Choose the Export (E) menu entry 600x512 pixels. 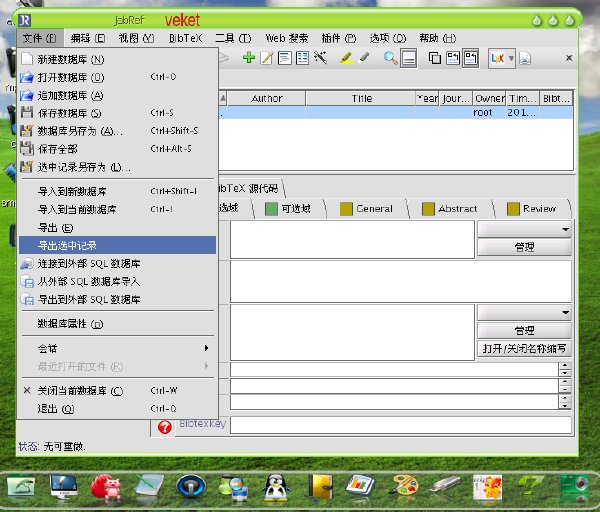117,228
